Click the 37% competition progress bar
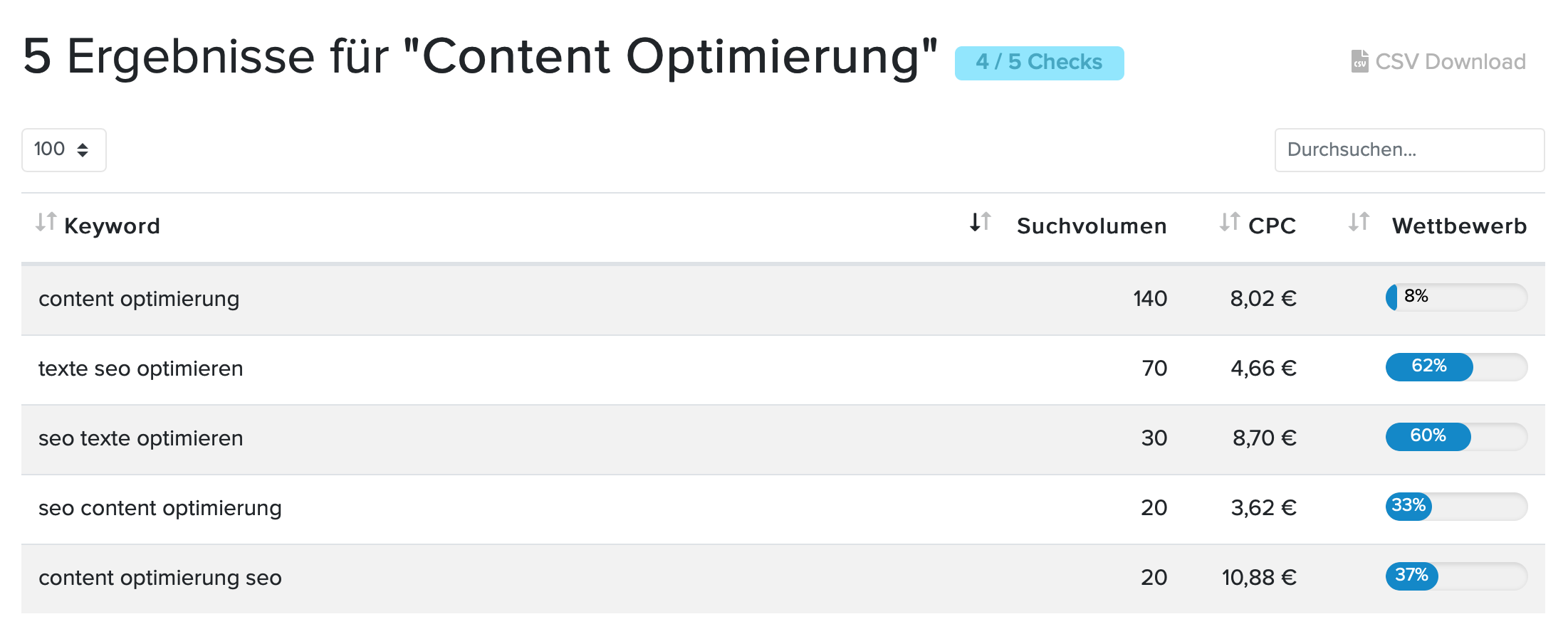This screenshot has width=1568, height=629. 1456,576
